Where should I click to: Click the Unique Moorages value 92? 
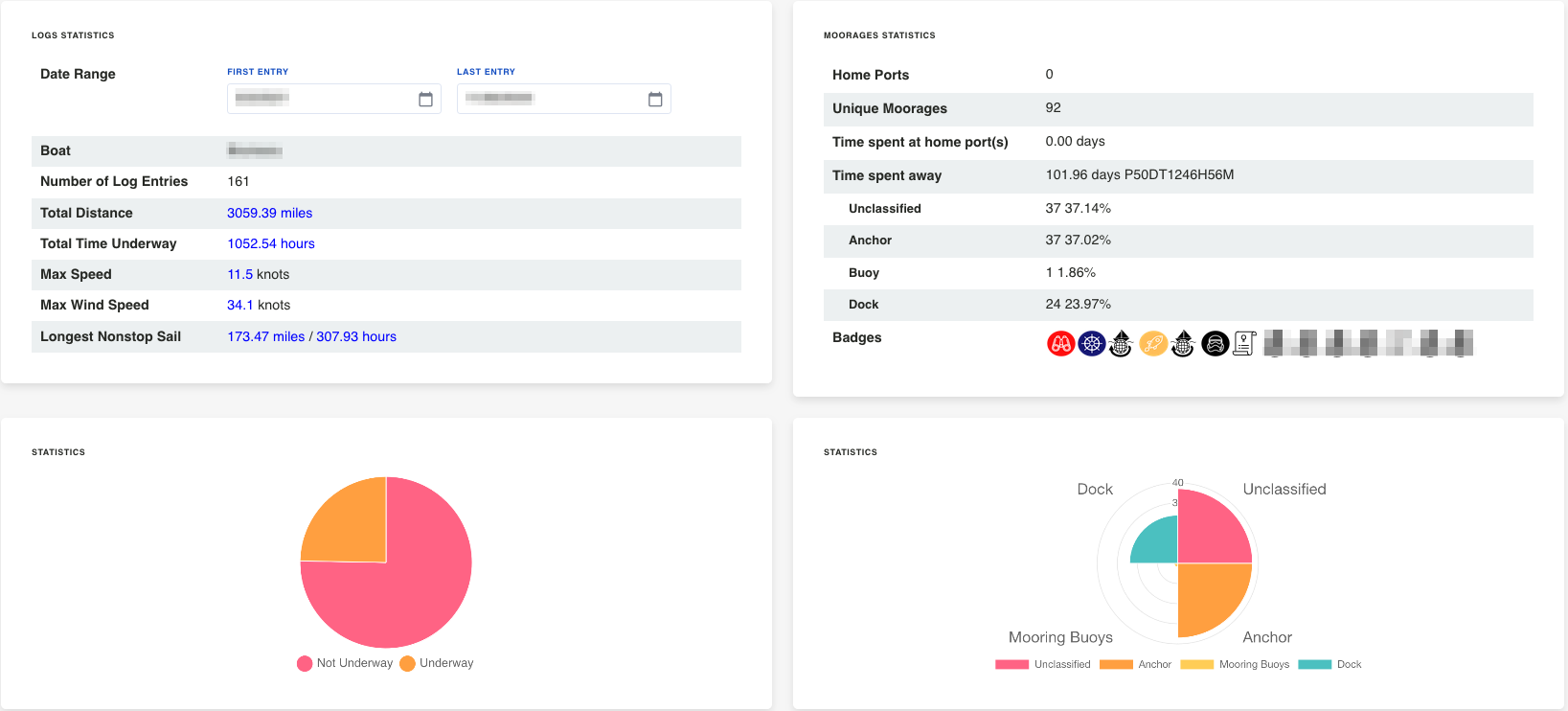pos(1053,108)
